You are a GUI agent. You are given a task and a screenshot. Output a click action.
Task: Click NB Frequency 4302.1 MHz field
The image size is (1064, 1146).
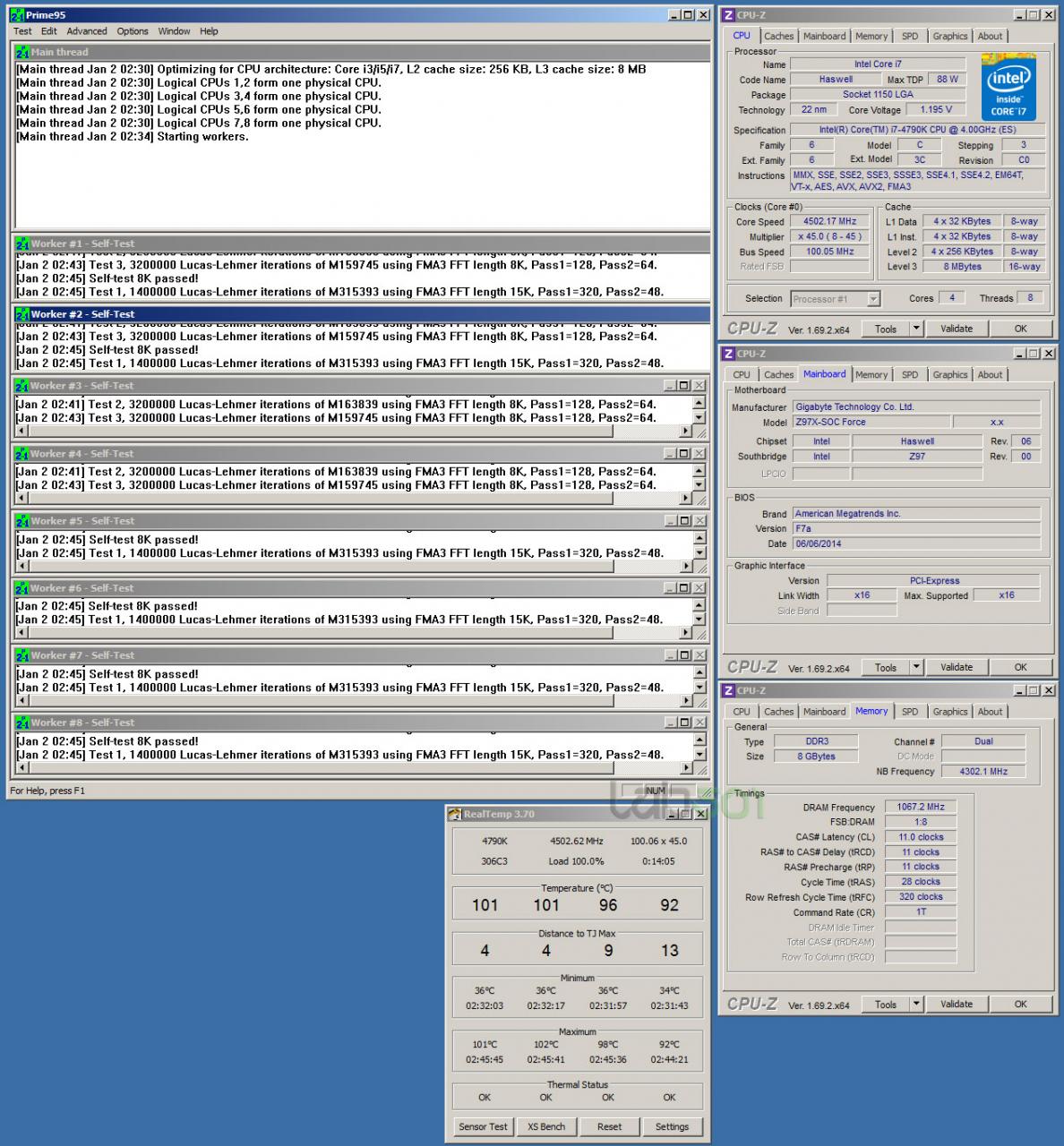(983, 771)
